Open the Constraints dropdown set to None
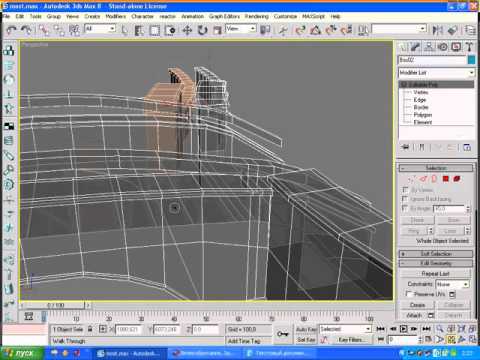 click(x=452, y=284)
